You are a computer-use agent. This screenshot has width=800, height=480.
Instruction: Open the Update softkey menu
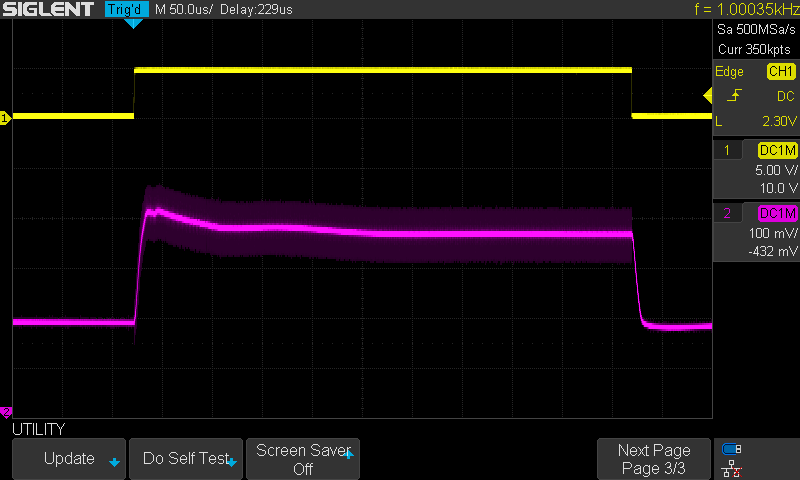pyautogui.click(x=69, y=459)
